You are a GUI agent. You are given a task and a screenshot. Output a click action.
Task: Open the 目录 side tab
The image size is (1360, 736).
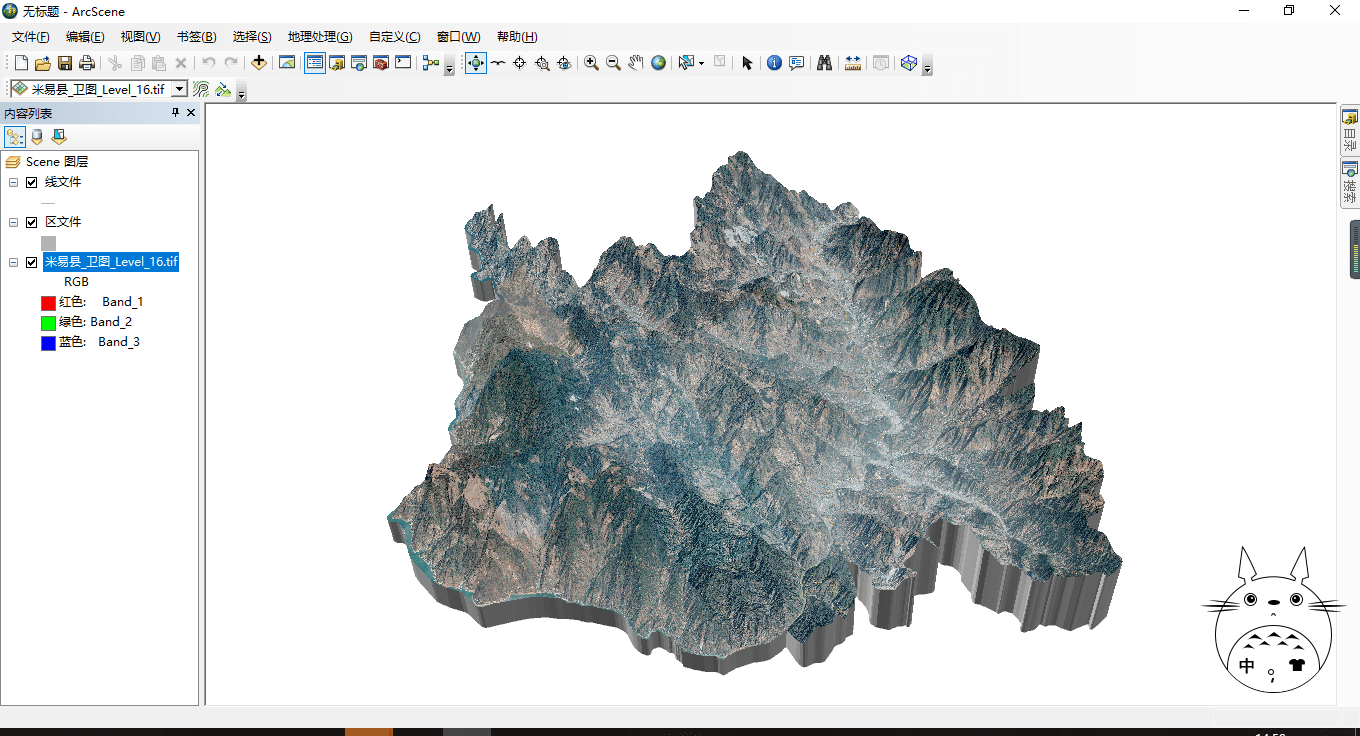coord(1350,130)
